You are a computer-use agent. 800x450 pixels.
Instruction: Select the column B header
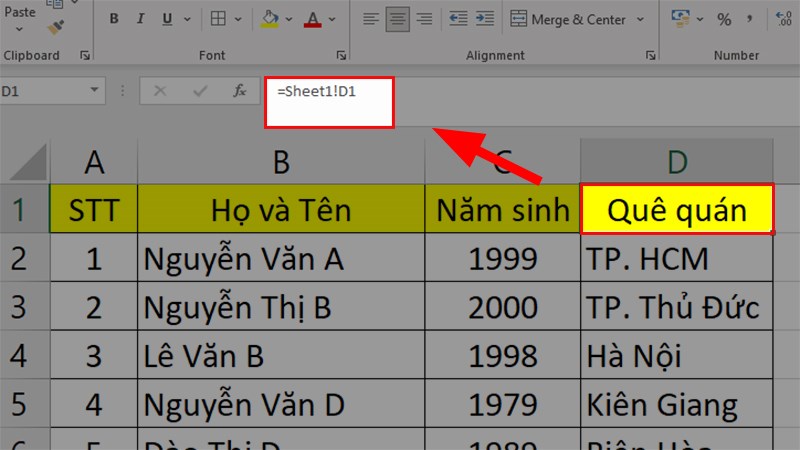pyautogui.click(x=281, y=159)
